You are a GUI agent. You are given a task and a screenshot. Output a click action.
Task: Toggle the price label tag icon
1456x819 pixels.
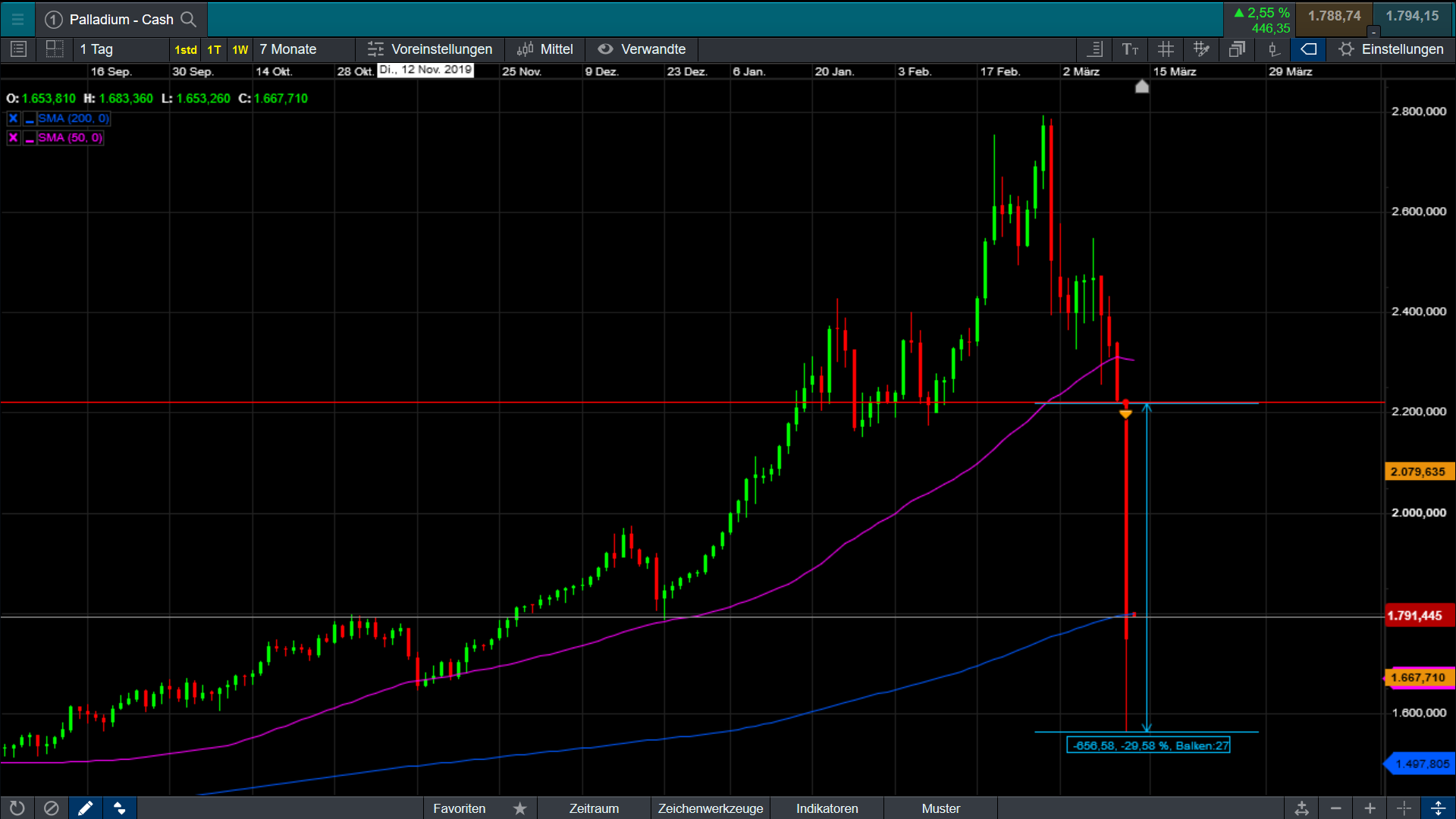(1308, 49)
